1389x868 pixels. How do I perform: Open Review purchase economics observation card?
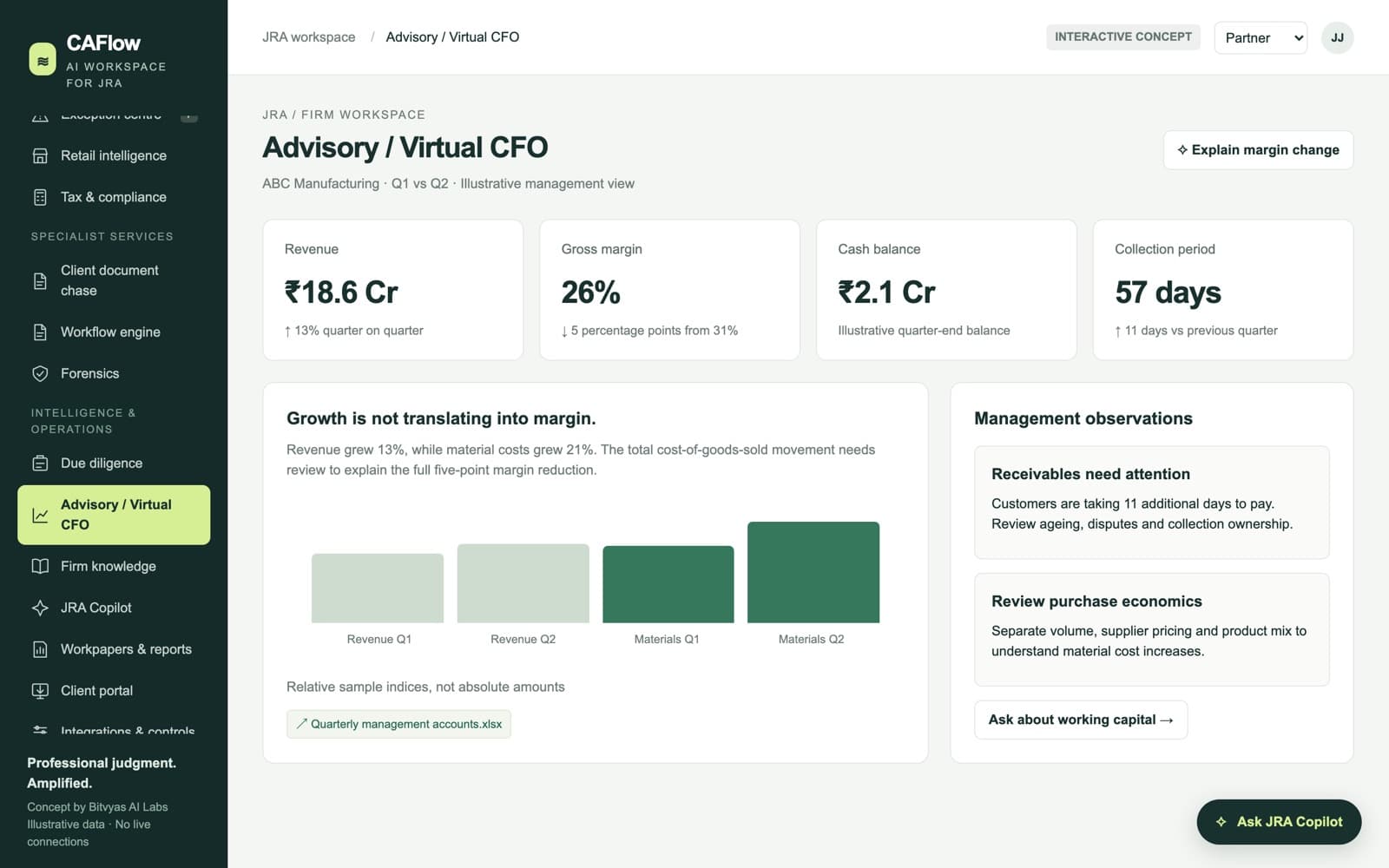[1152, 630]
